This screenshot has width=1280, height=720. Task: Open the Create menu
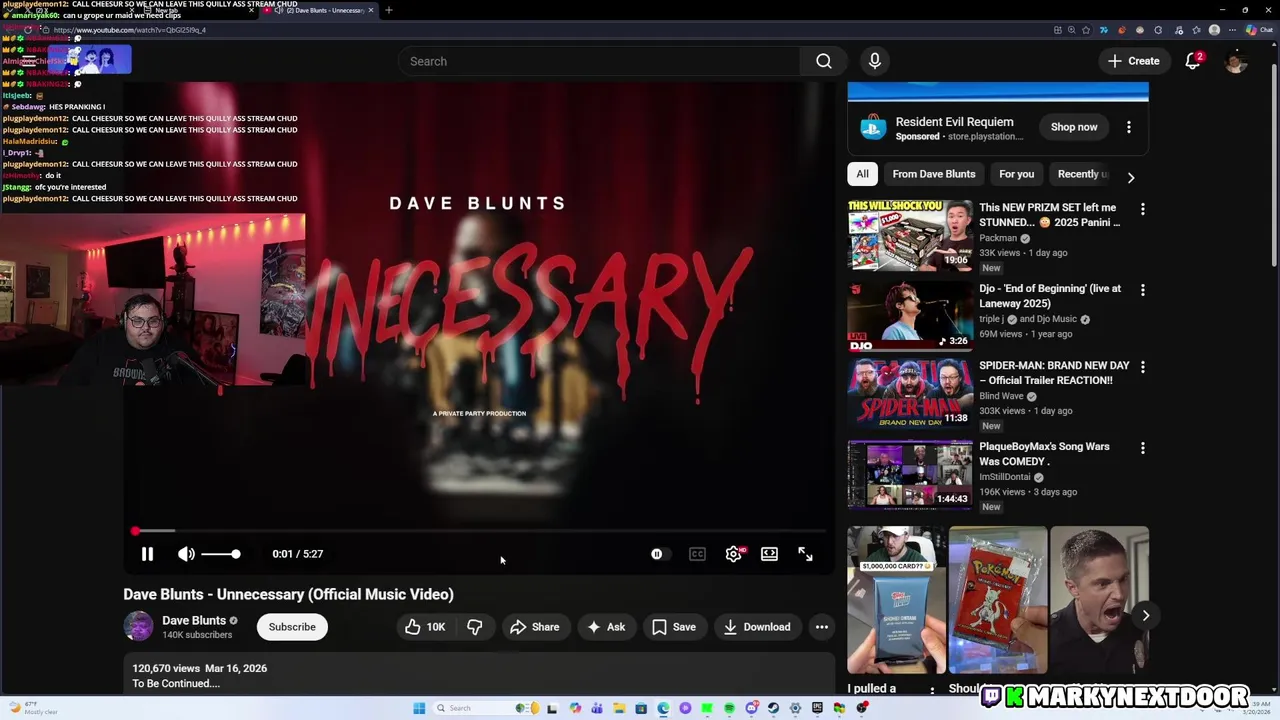1134,61
